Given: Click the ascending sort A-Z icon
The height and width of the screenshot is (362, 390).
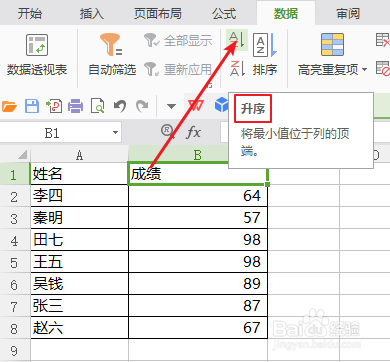Looking at the screenshot, I should coord(237,40).
